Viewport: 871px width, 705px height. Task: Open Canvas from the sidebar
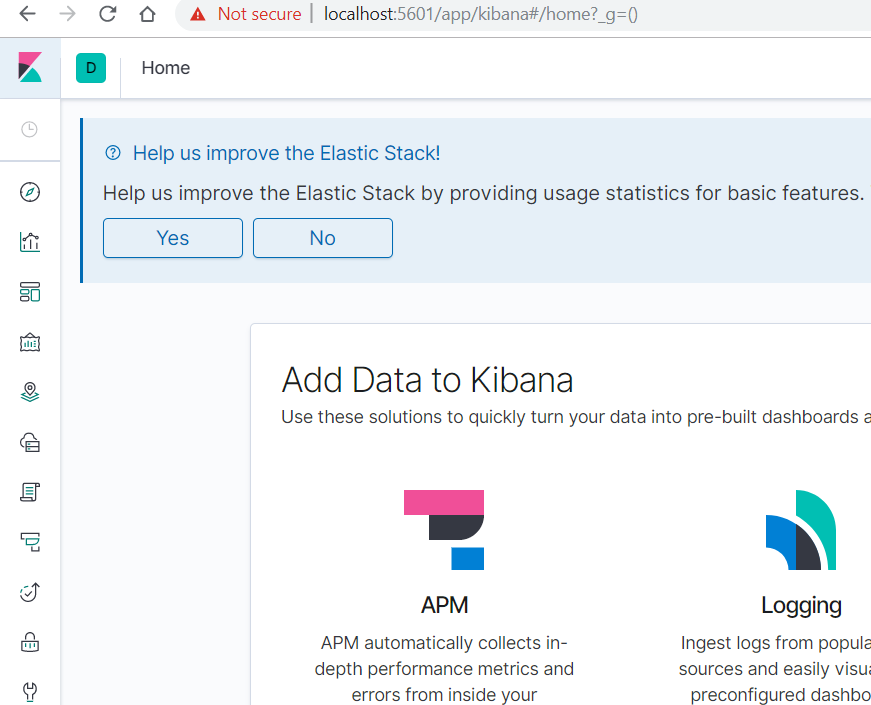(30, 342)
